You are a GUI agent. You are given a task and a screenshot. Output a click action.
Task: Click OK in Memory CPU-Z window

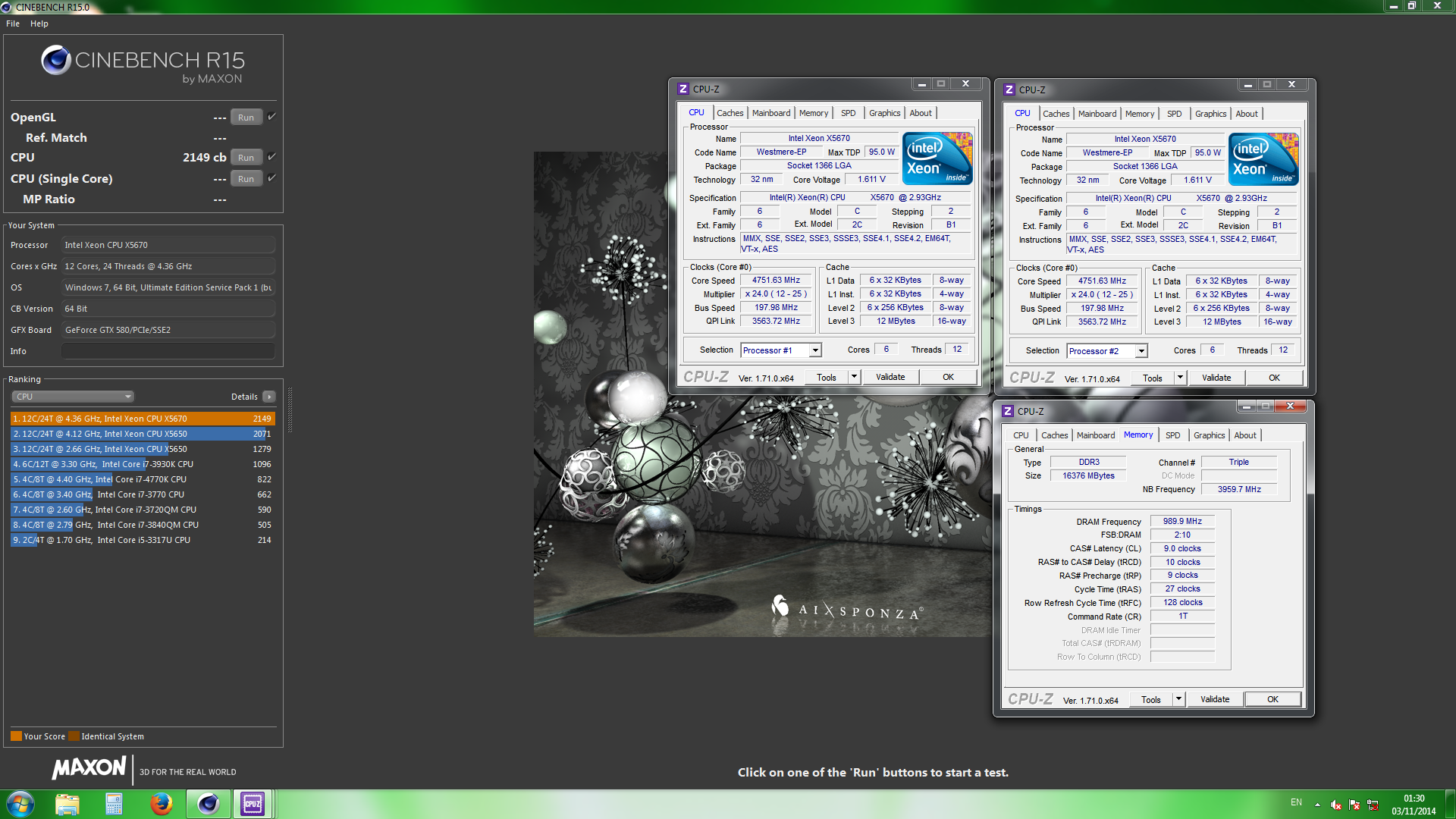tap(1272, 699)
